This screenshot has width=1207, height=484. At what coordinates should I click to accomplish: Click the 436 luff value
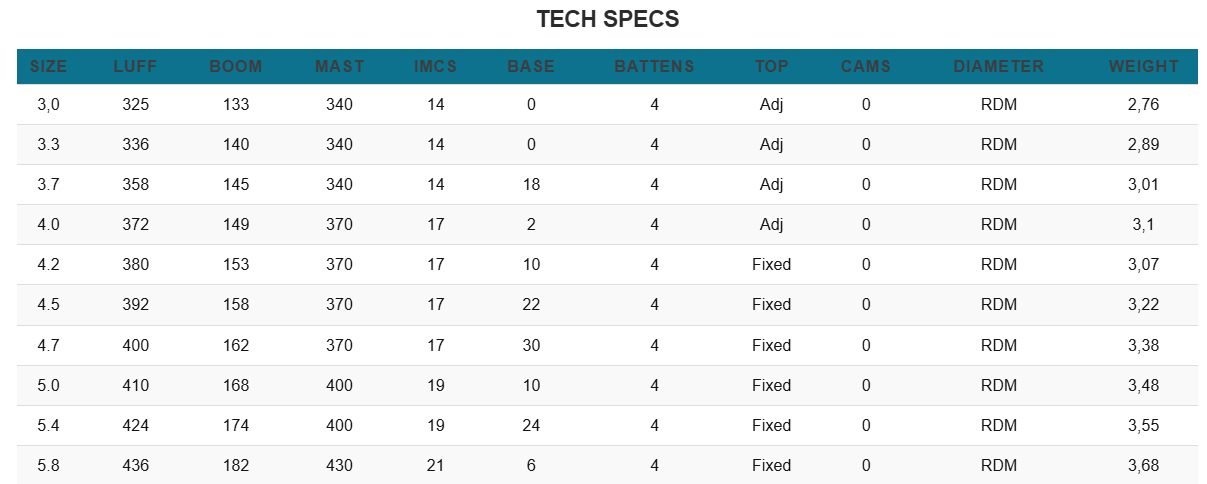pyautogui.click(x=135, y=465)
